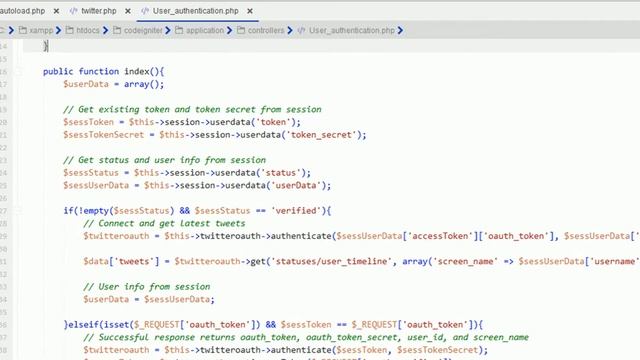The height and width of the screenshot is (360, 640).
Task: Click the 'statuses/user_timeline' string
Action: point(331,261)
